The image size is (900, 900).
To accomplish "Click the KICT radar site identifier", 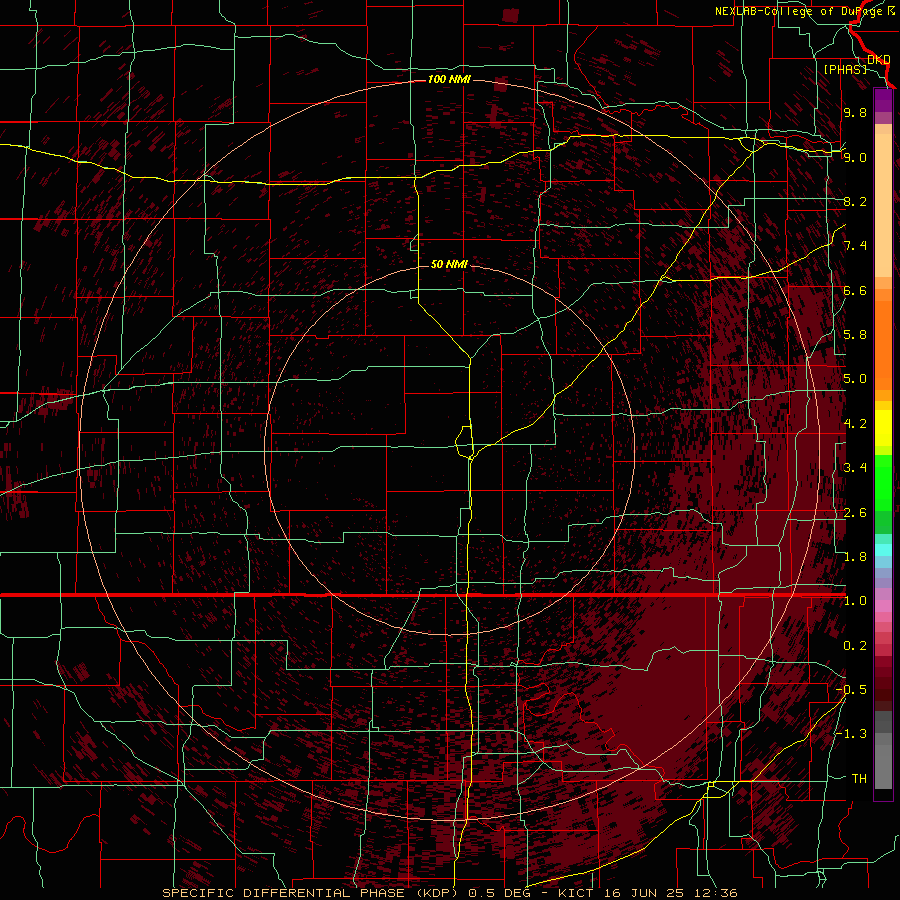I will [576, 893].
